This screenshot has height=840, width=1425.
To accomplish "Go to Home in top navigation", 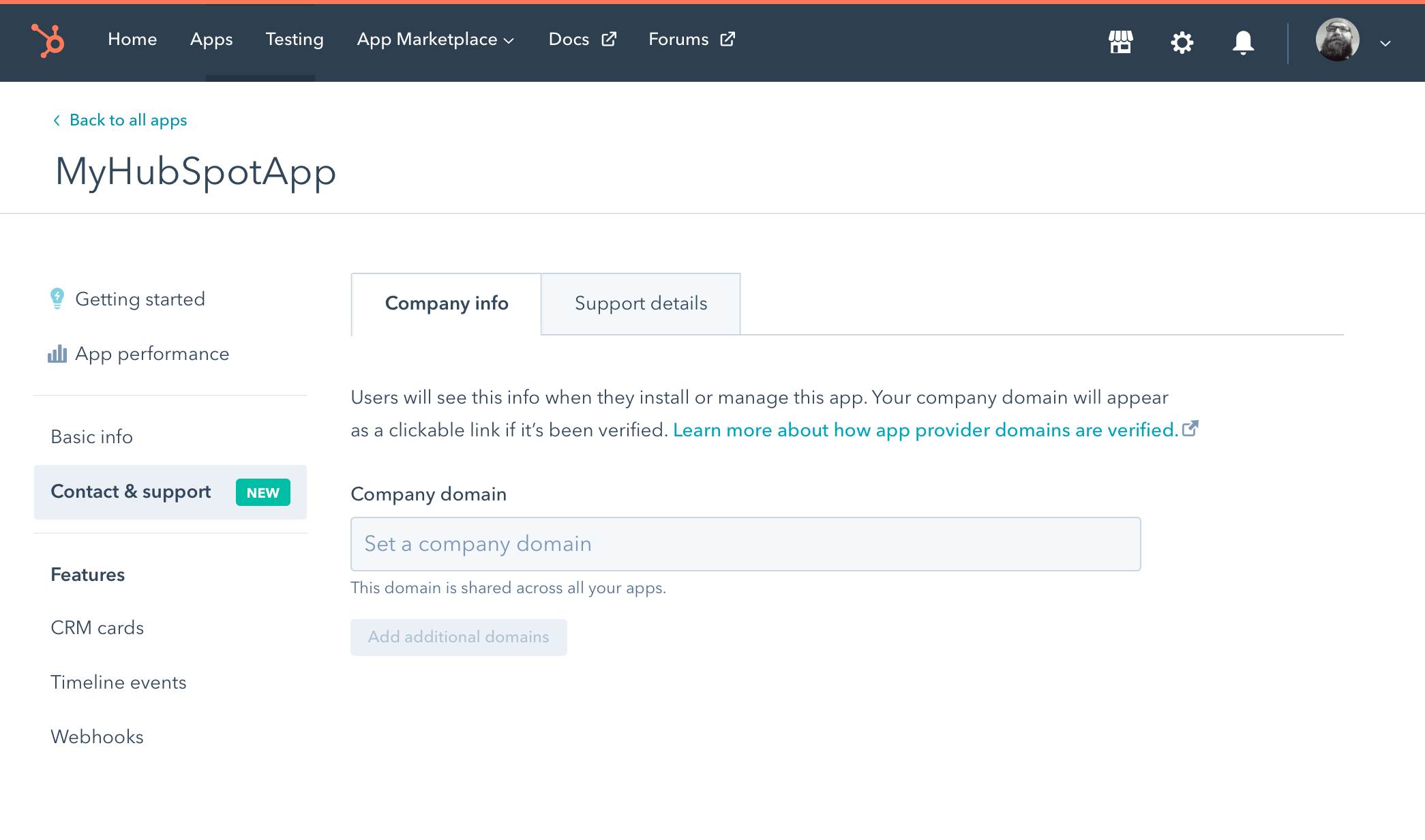I will click(132, 40).
